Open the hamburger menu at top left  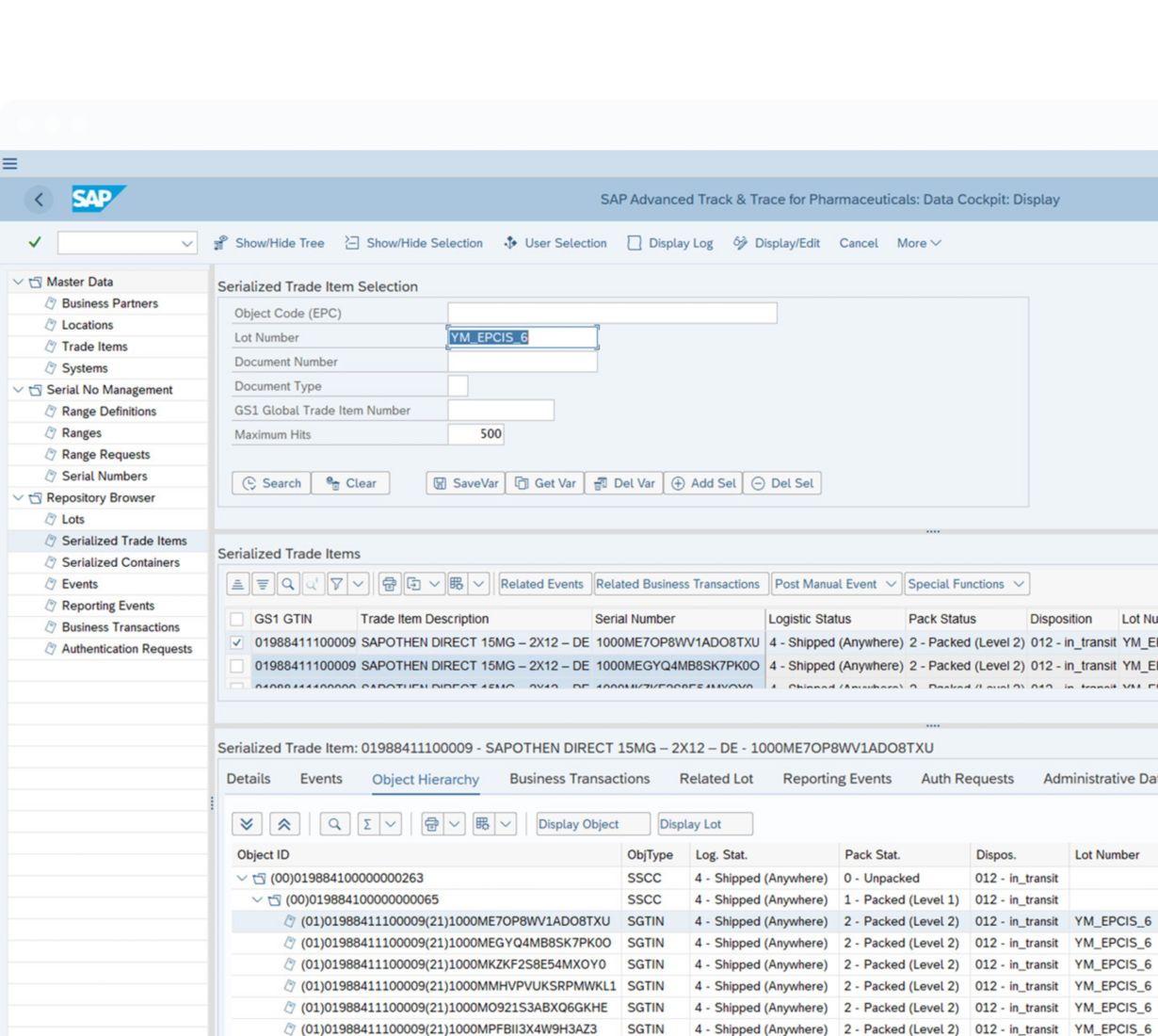pos(9,164)
